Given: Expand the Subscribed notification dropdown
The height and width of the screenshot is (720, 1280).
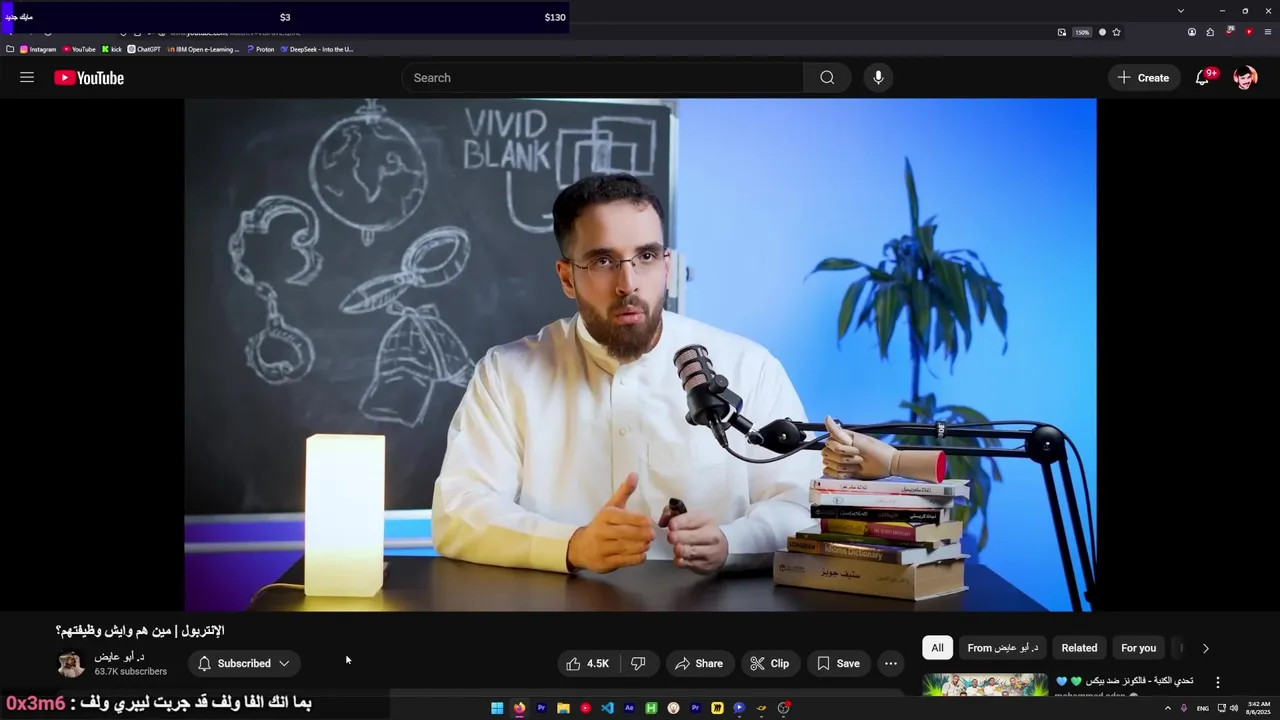Looking at the screenshot, I should coord(244,663).
